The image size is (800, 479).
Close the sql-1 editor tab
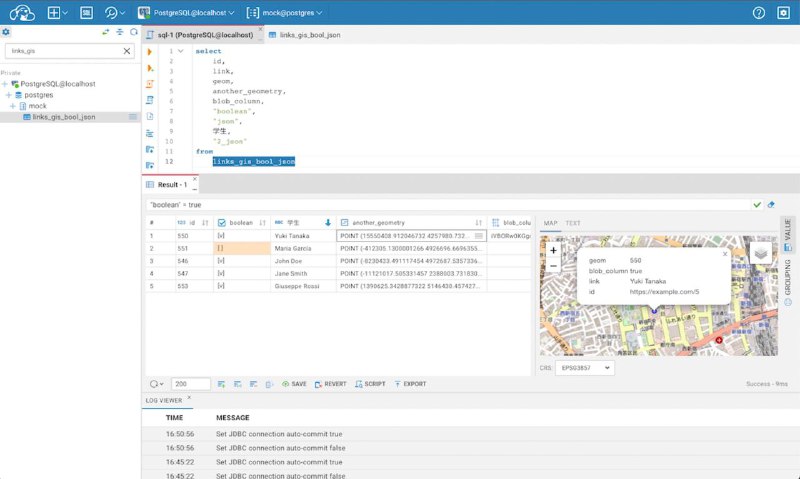coord(260,29)
